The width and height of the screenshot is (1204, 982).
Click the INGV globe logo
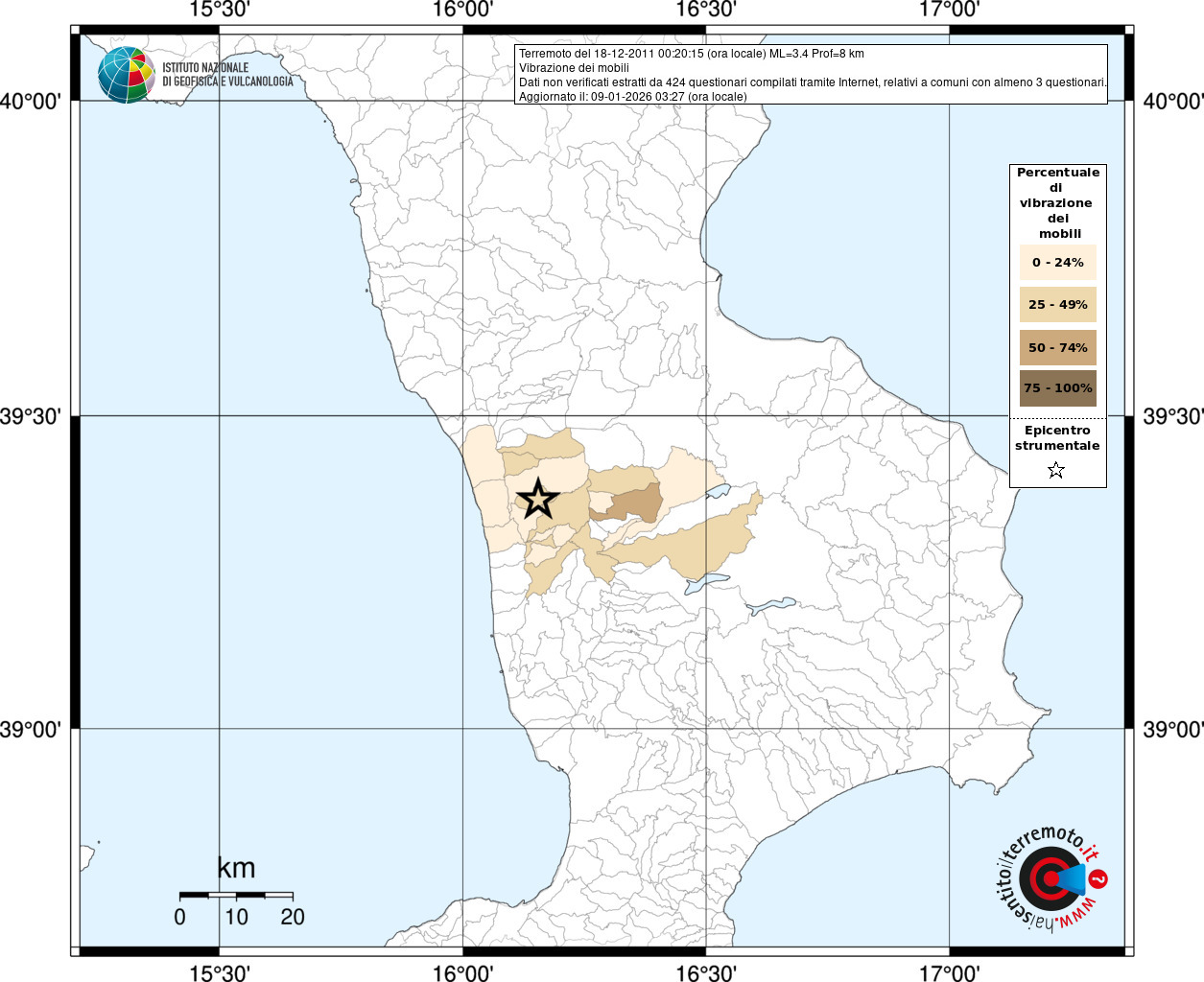(126, 75)
